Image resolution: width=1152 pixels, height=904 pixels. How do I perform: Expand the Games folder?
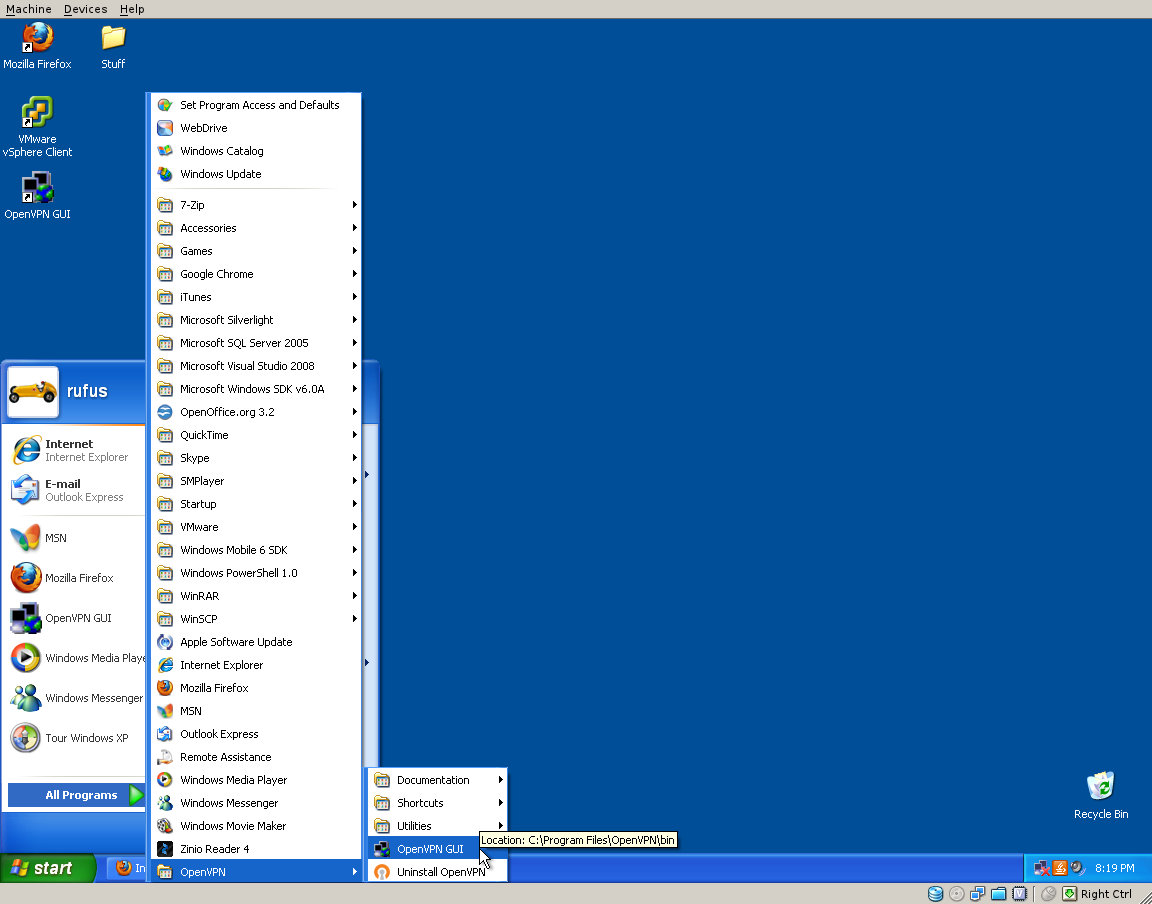click(256, 251)
